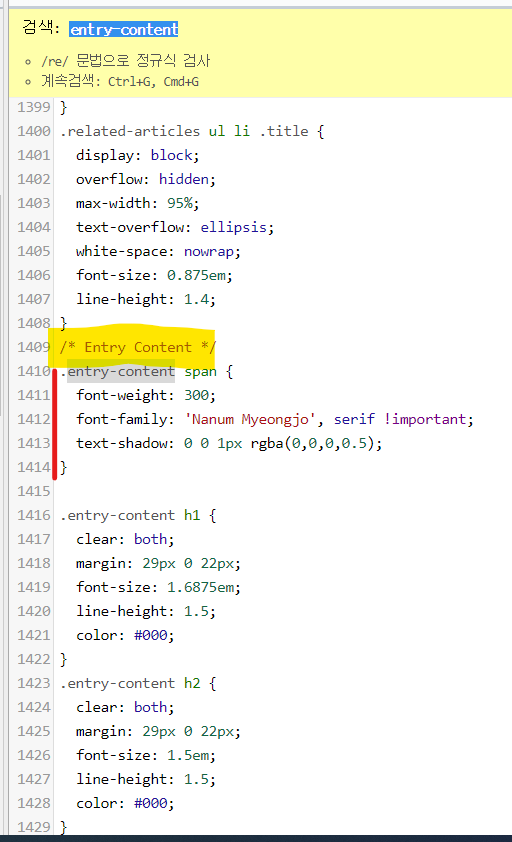512x842 pixels.
Task: Click the 'display: block;' line
Action: pos(138,155)
